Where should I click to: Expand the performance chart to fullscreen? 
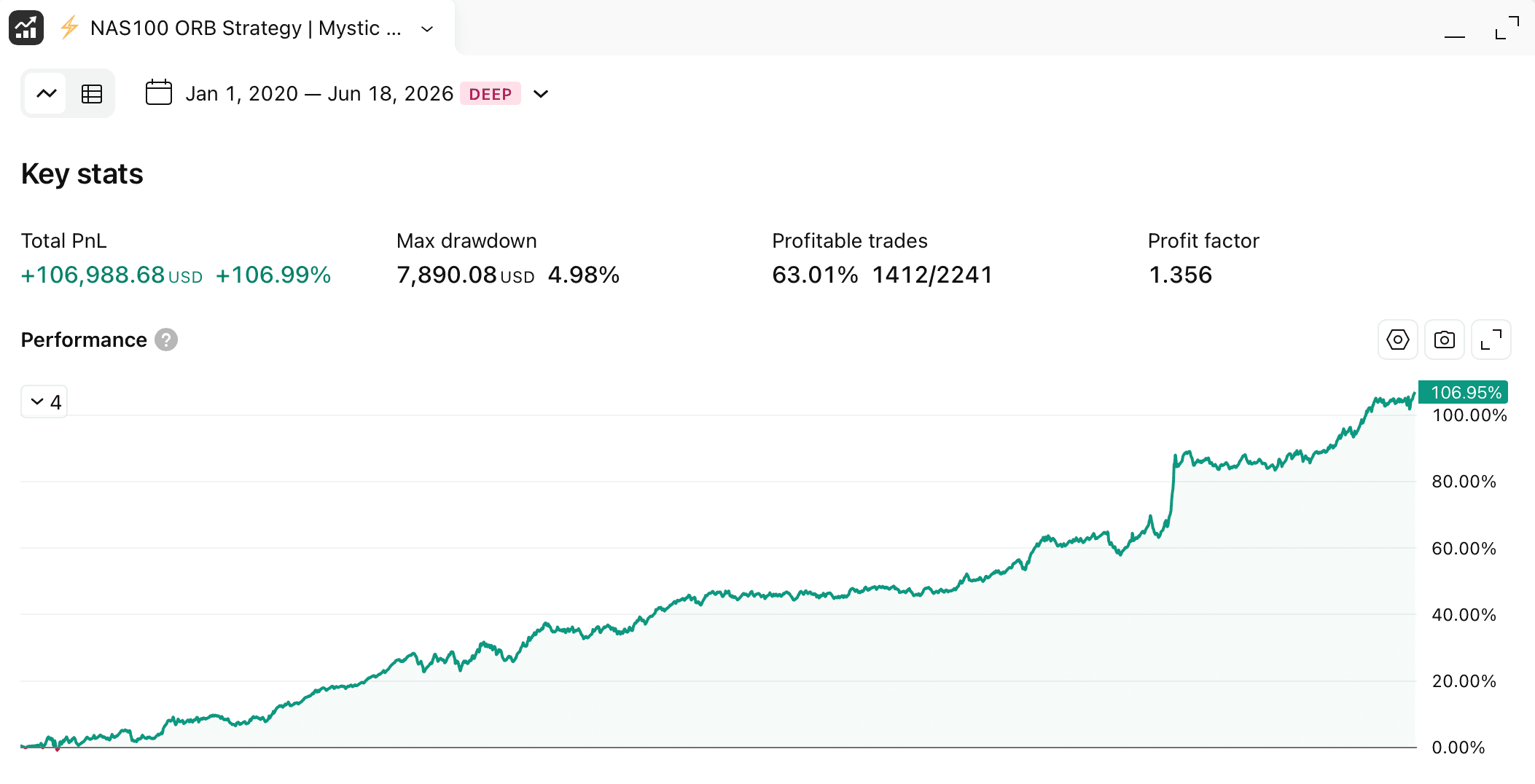pos(1491,340)
